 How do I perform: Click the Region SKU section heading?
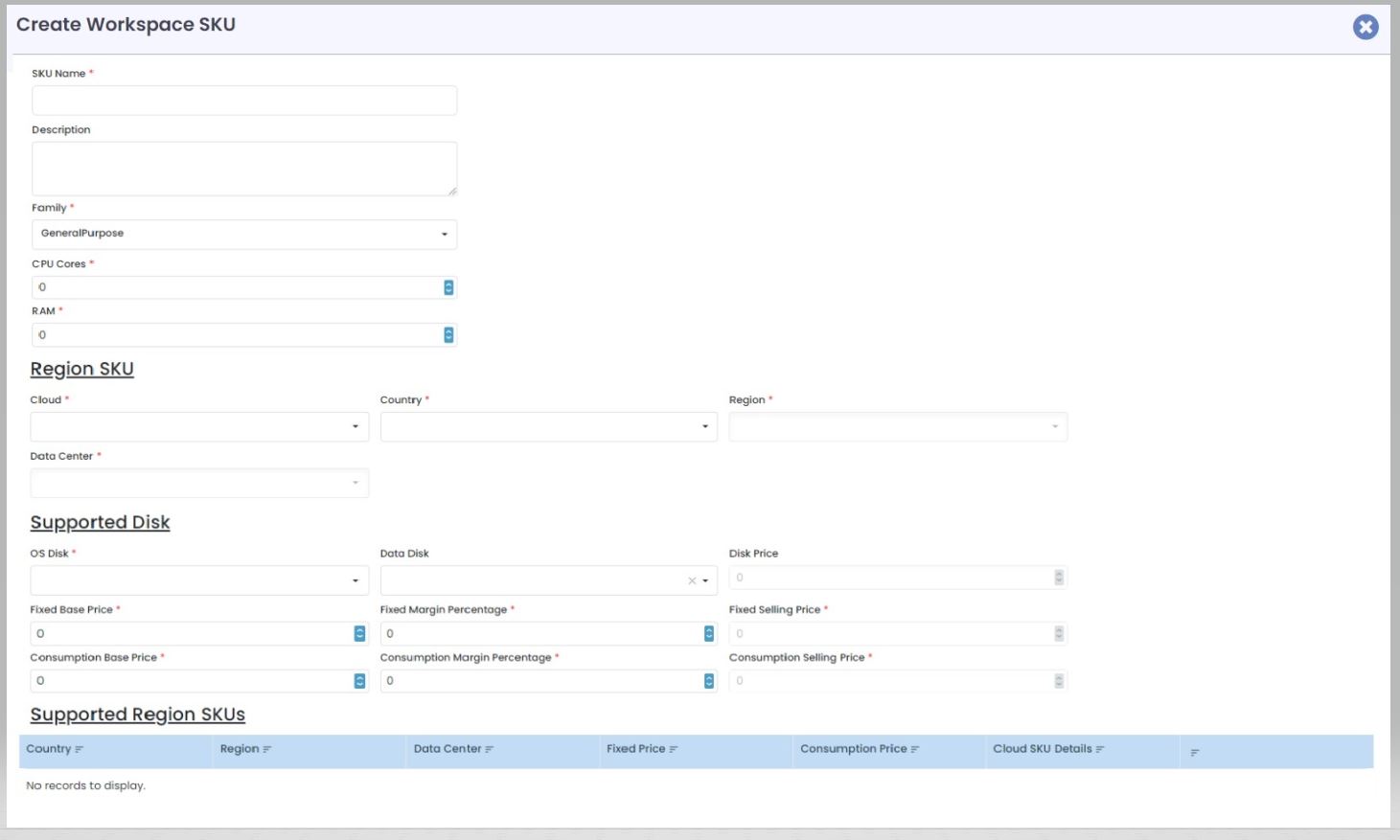82,369
